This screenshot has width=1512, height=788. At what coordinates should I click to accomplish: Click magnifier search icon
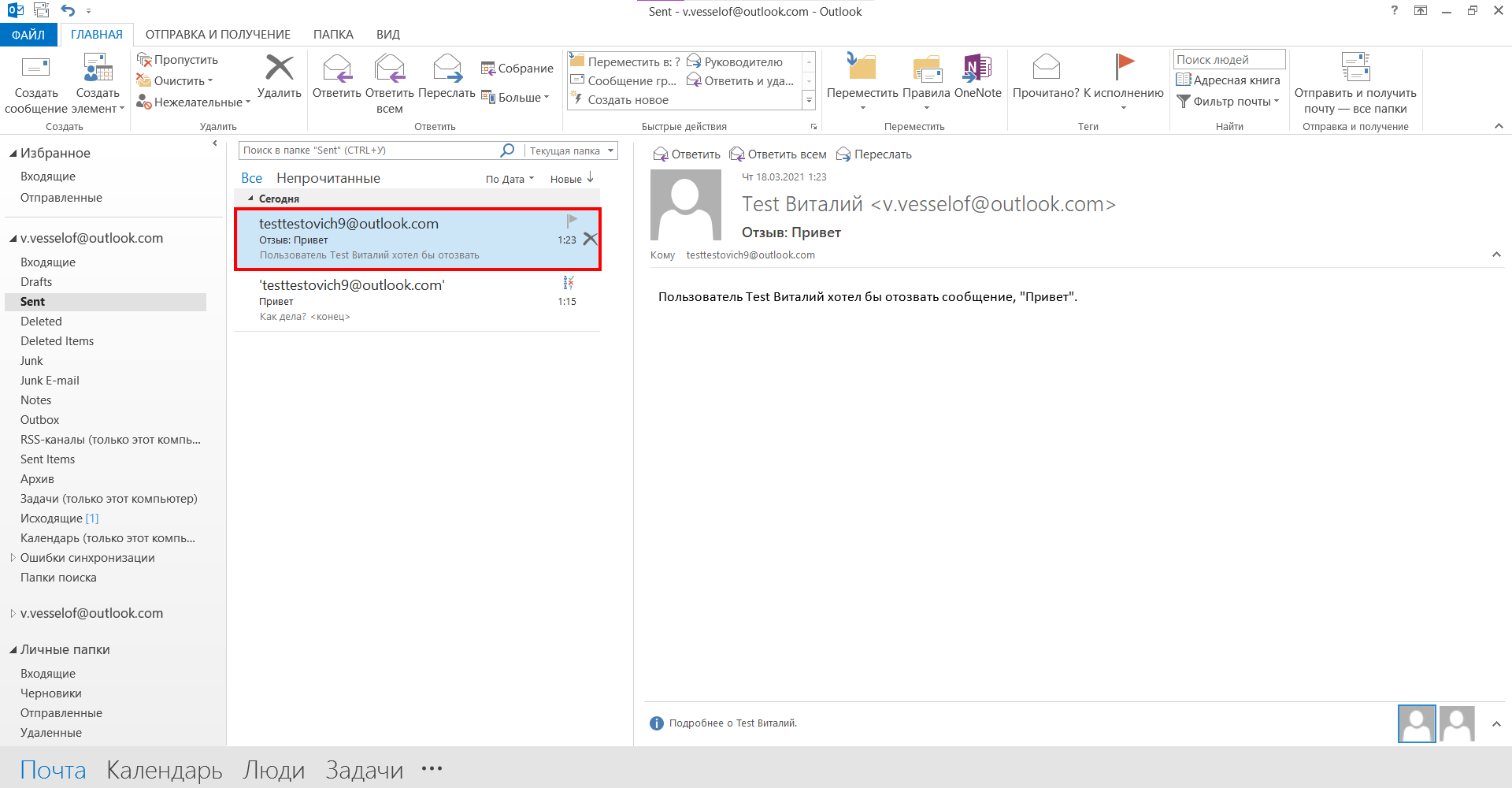(x=508, y=150)
